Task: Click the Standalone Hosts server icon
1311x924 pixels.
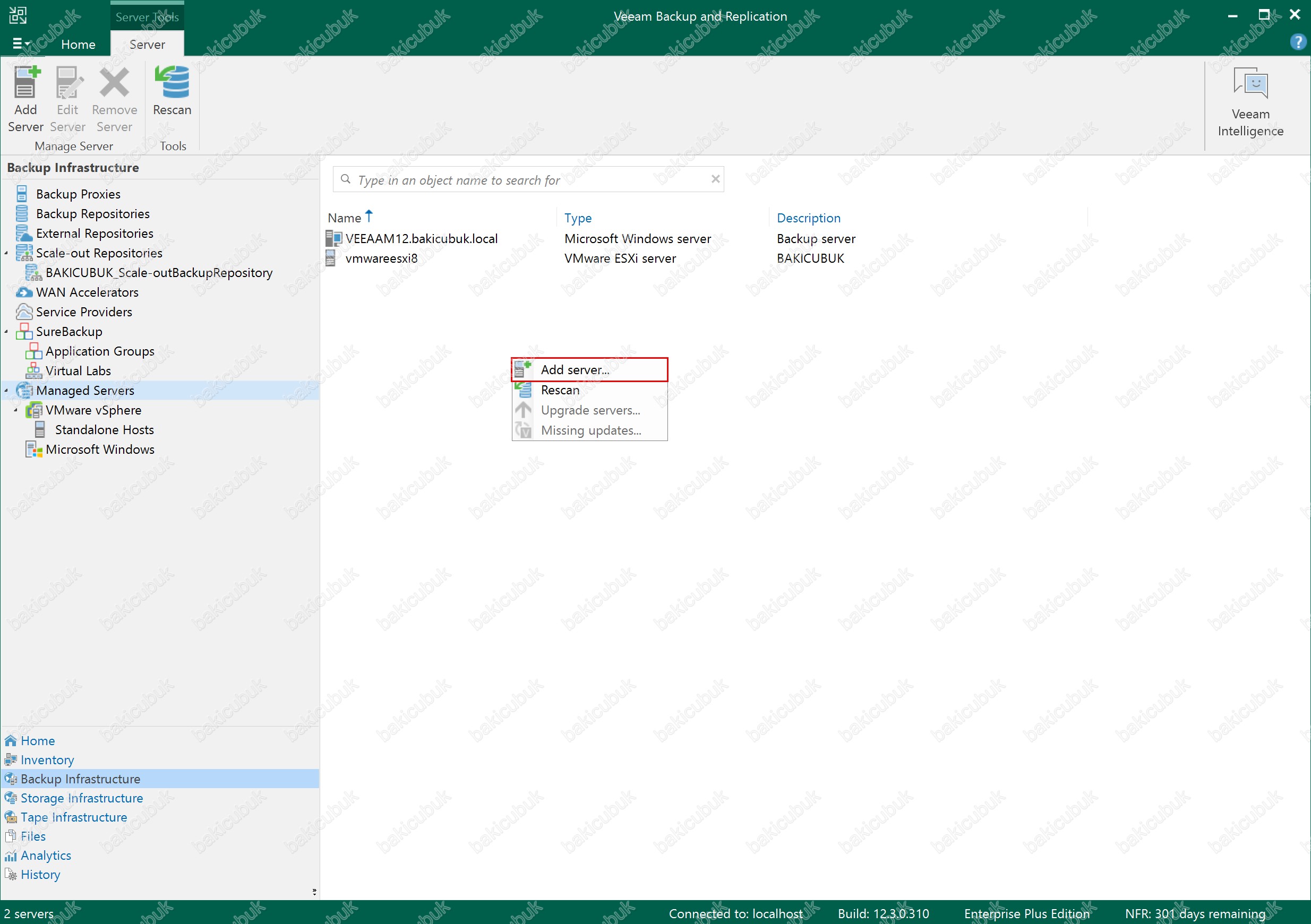Action: click(40, 430)
